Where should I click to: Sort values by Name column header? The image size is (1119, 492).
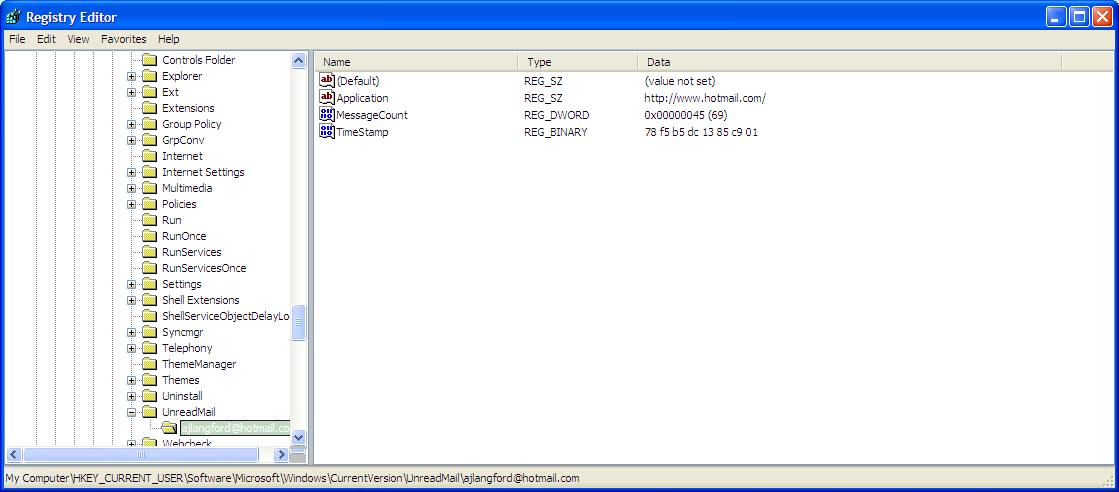(416, 62)
